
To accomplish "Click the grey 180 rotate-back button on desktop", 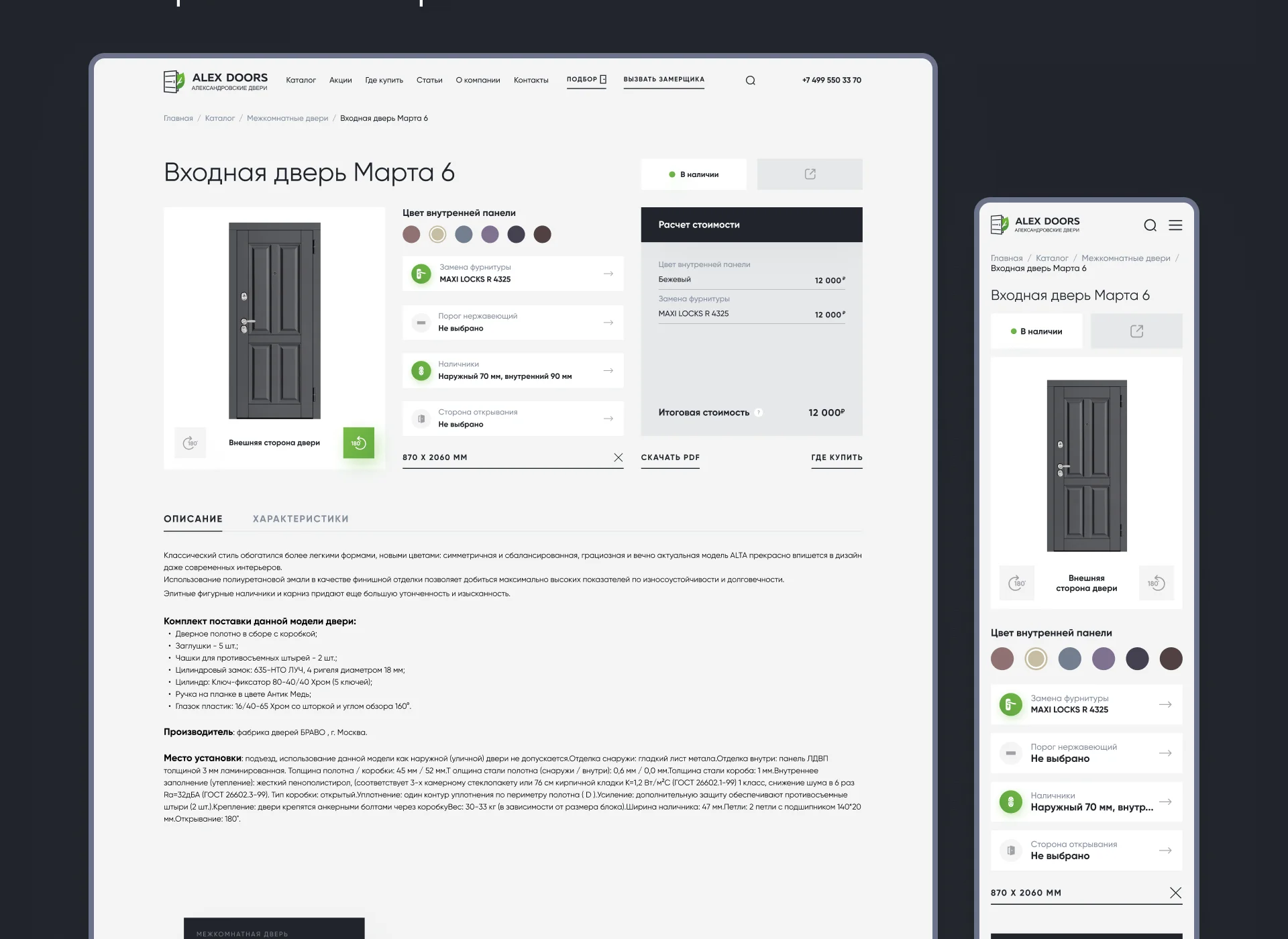I will tap(190, 443).
